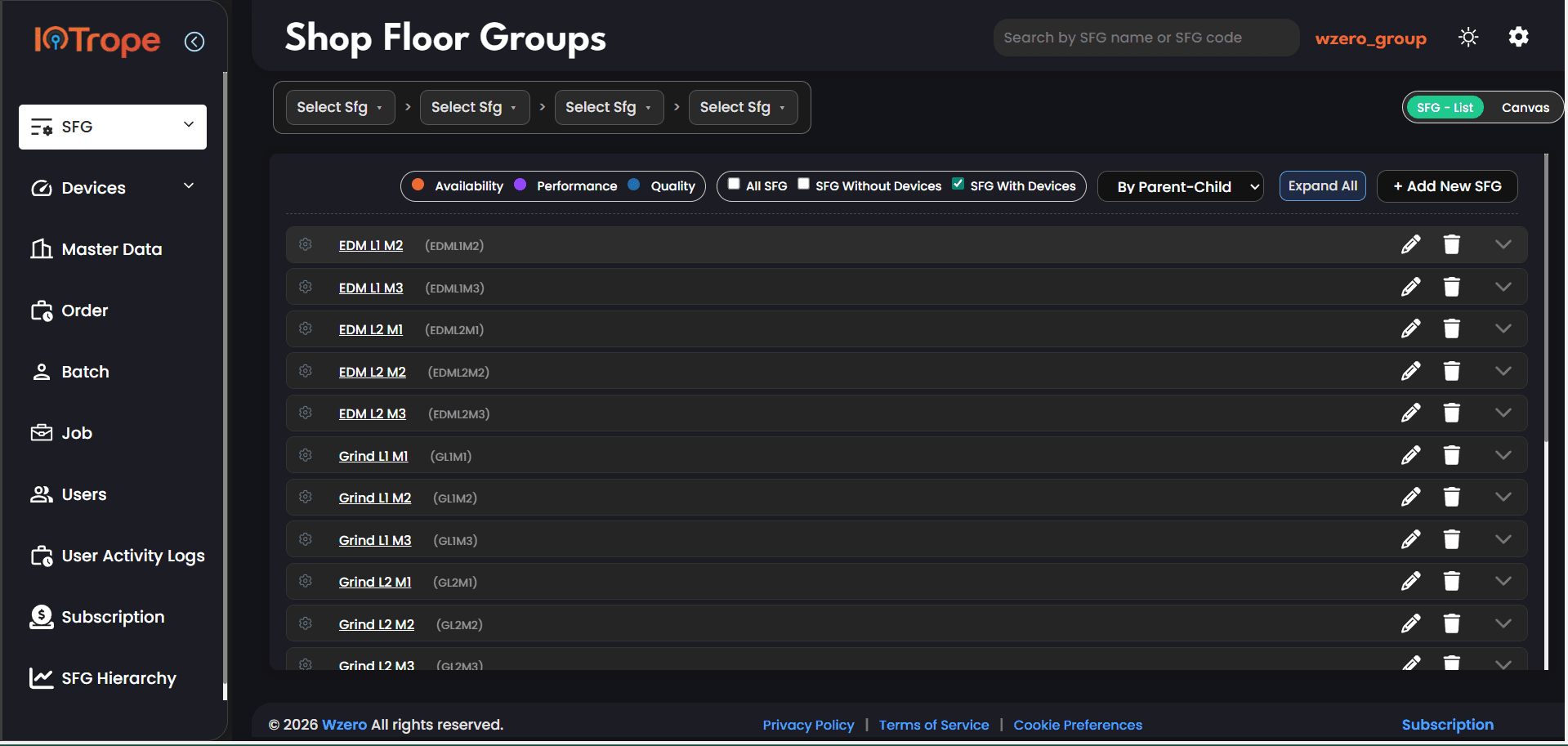Check the All SFG checkbox
The image size is (1568, 746).
tap(734, 184)
